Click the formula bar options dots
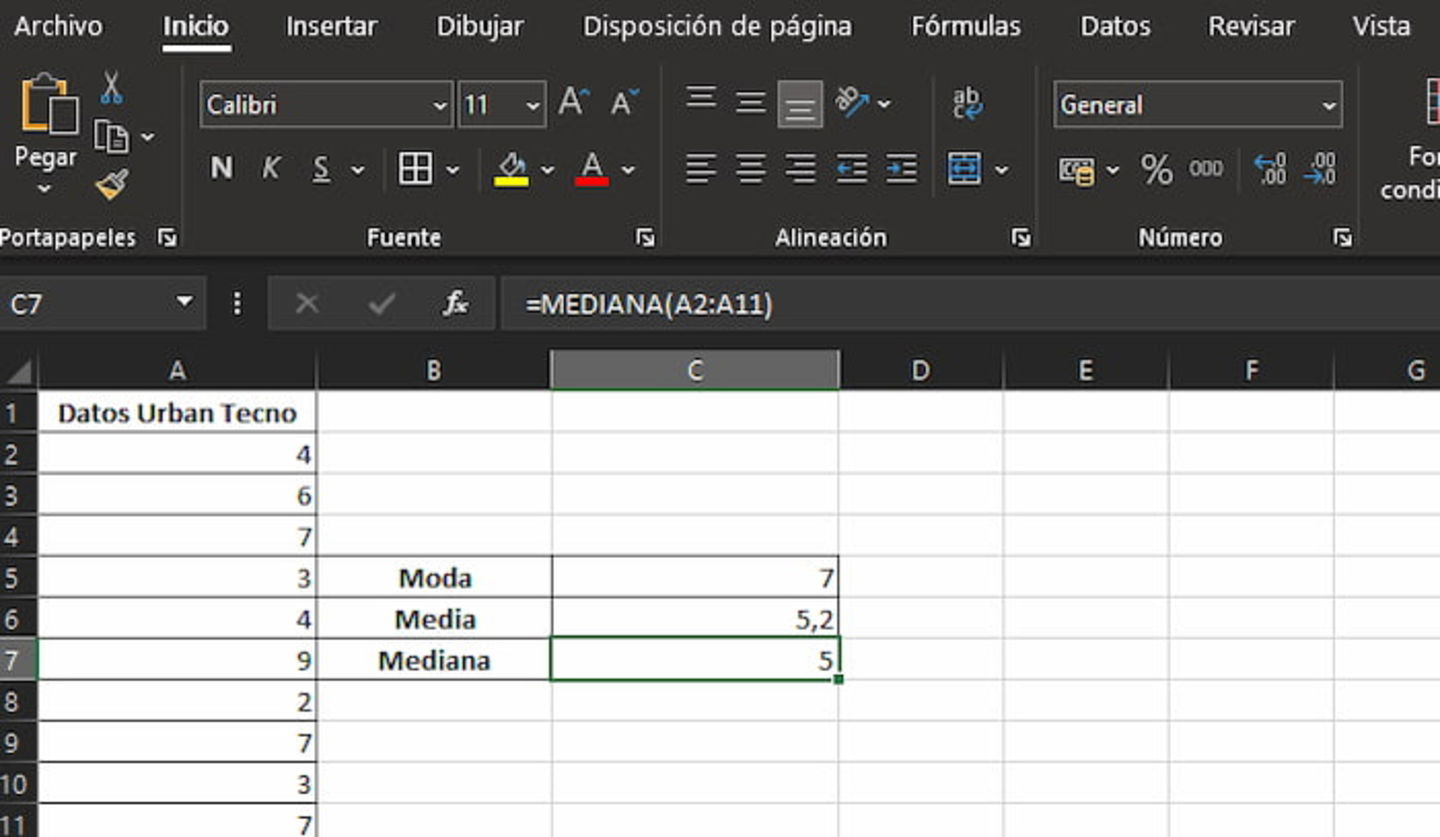 pyautogui.click(x=237, y=303)
